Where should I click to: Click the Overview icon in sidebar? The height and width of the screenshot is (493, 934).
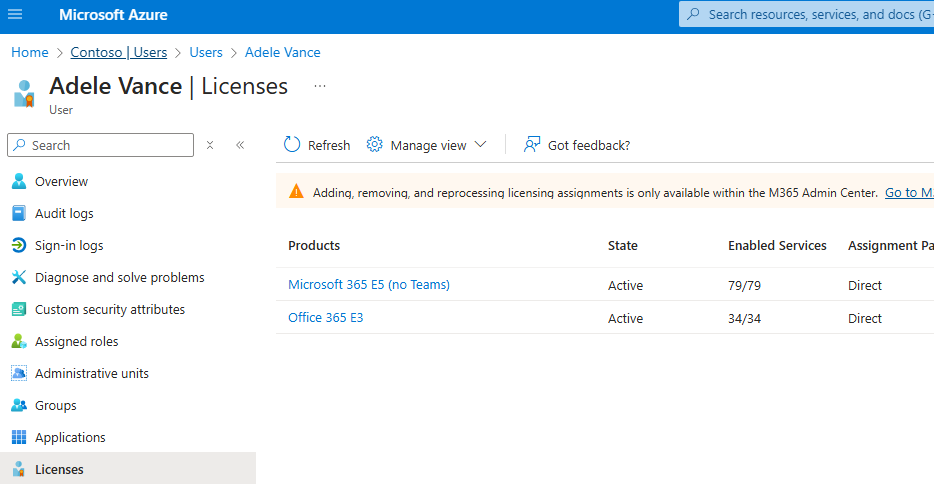pos(19,181)
